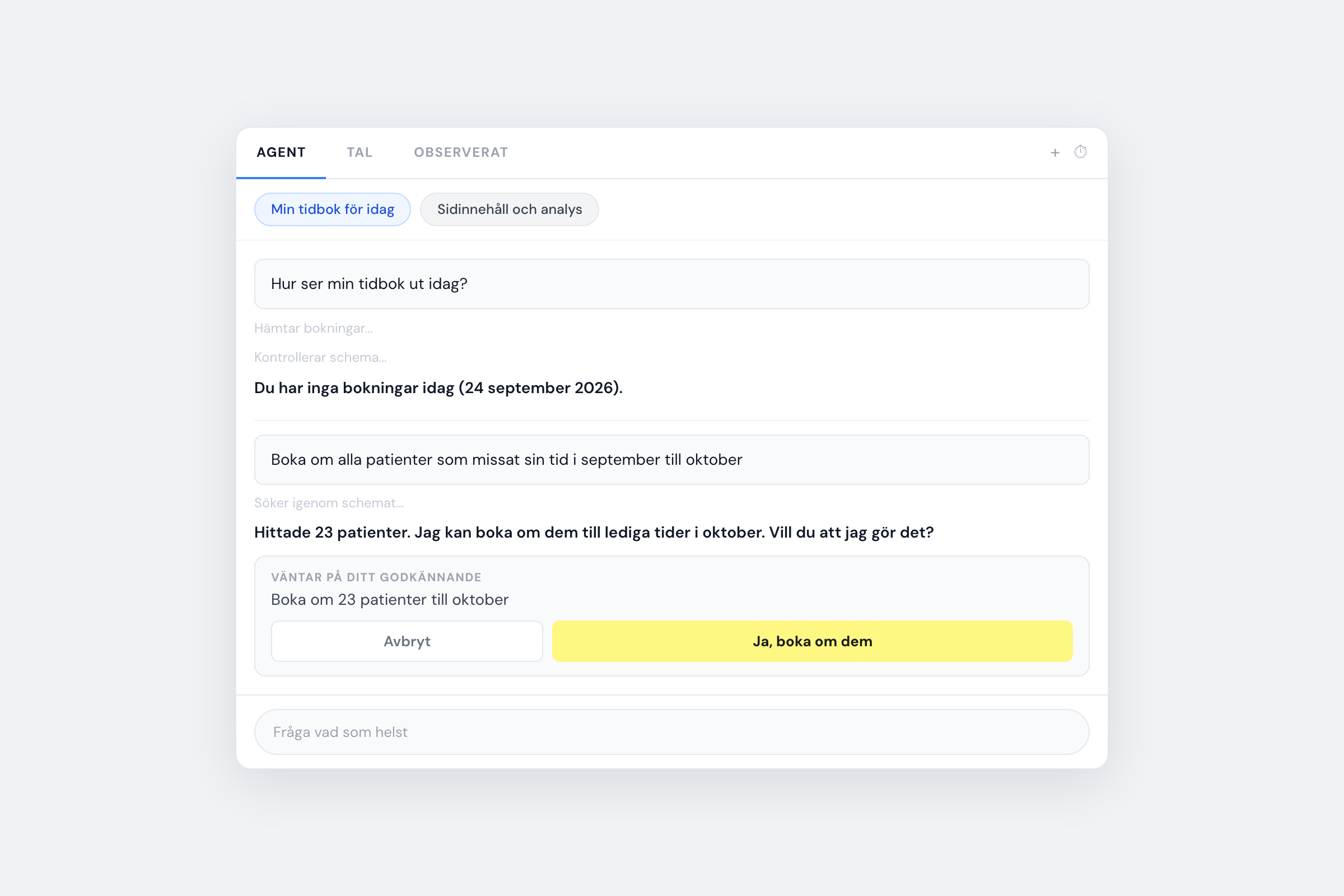Click 'Vill du att jag gör det?' question
Image resolution: width=1344 pixels, height=896 pixels.
point(851,533)
